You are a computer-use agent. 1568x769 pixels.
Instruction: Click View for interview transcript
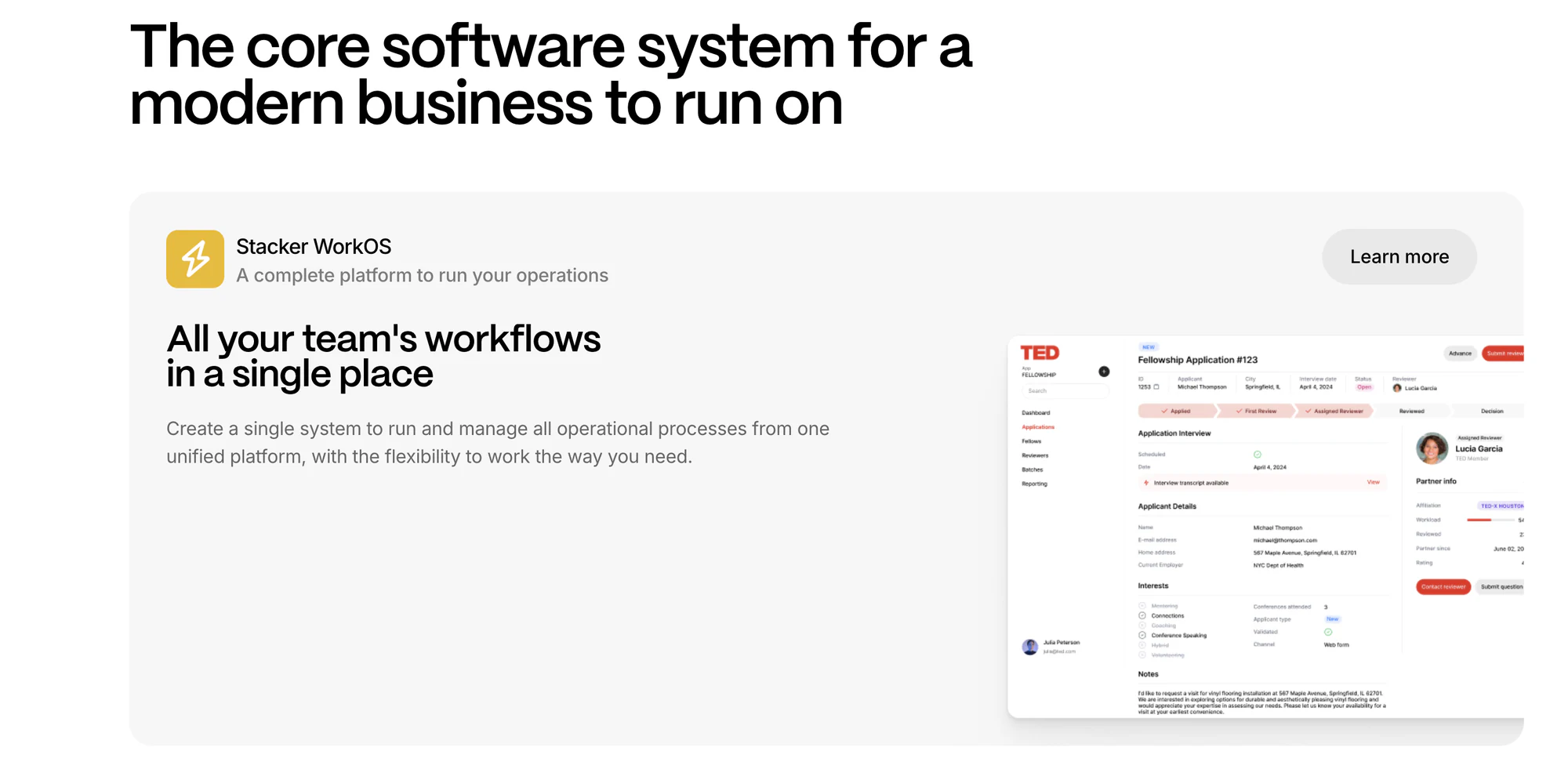click(x=1374, y=482)
